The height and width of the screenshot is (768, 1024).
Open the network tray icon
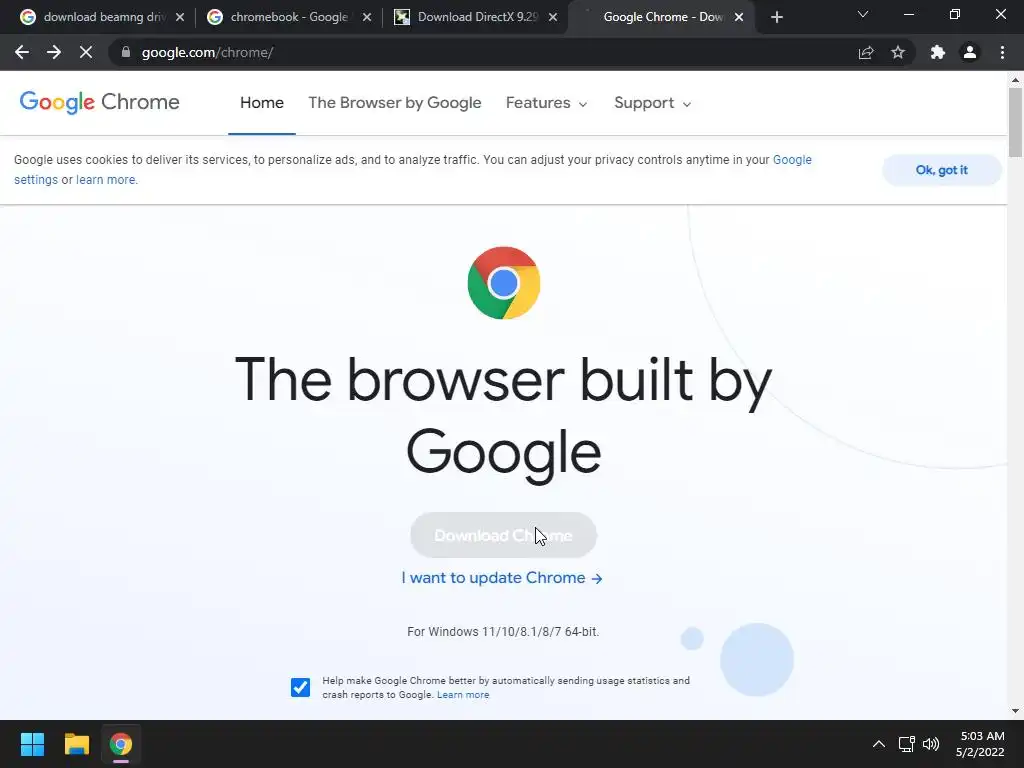click(906, 744)
